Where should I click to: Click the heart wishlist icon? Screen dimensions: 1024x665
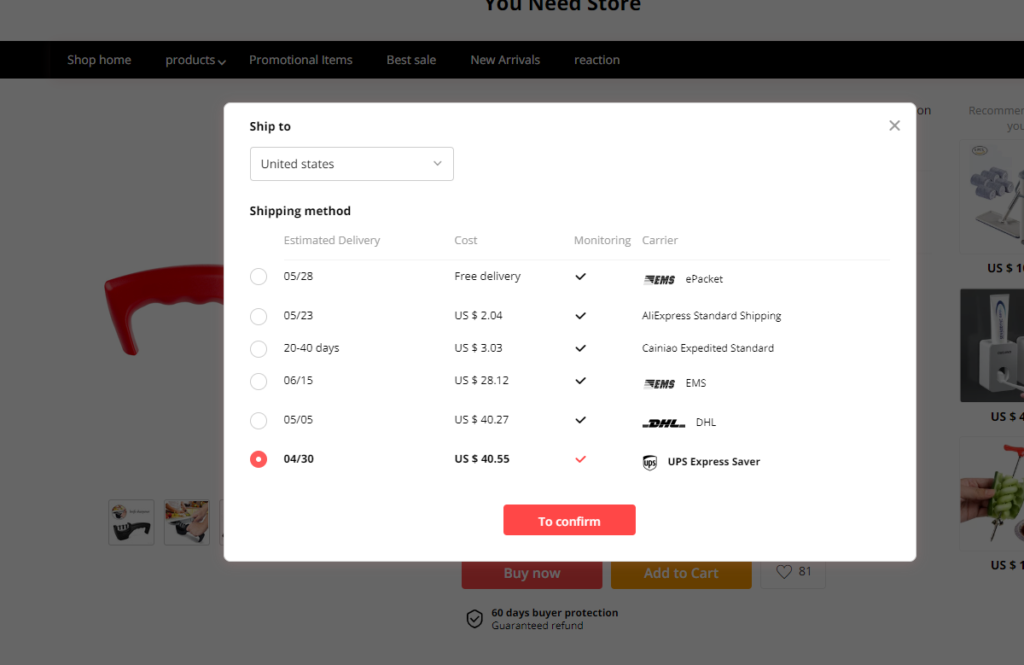[x=784, y=572]
